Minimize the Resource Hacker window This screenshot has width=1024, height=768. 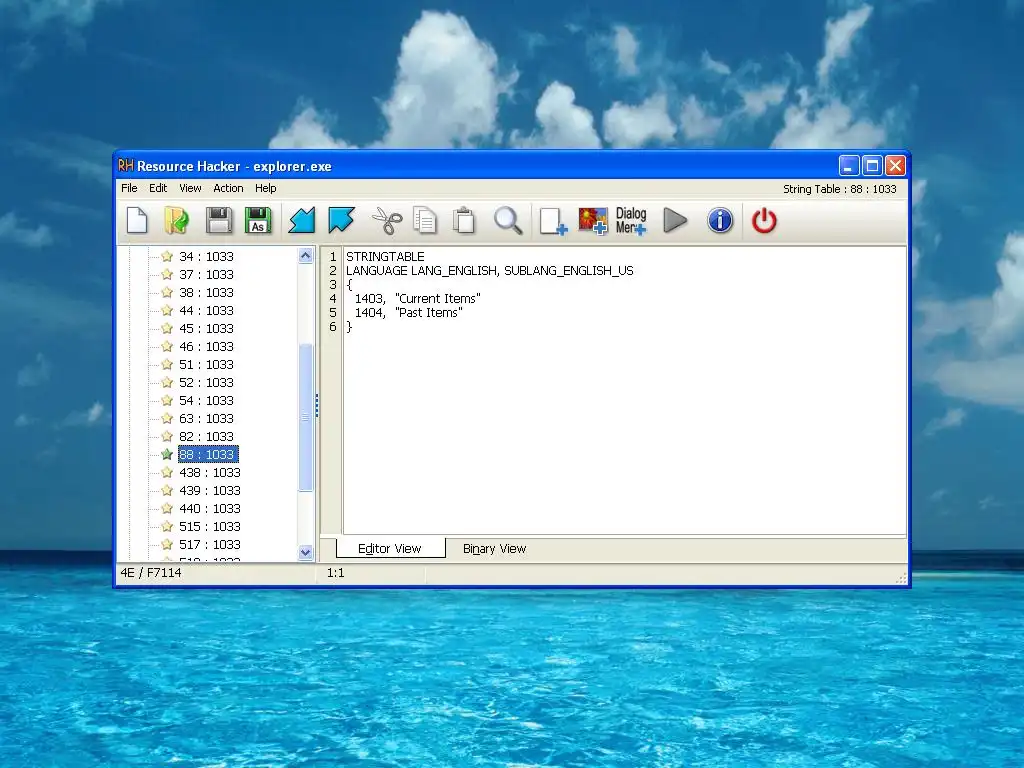click(848, 165)
